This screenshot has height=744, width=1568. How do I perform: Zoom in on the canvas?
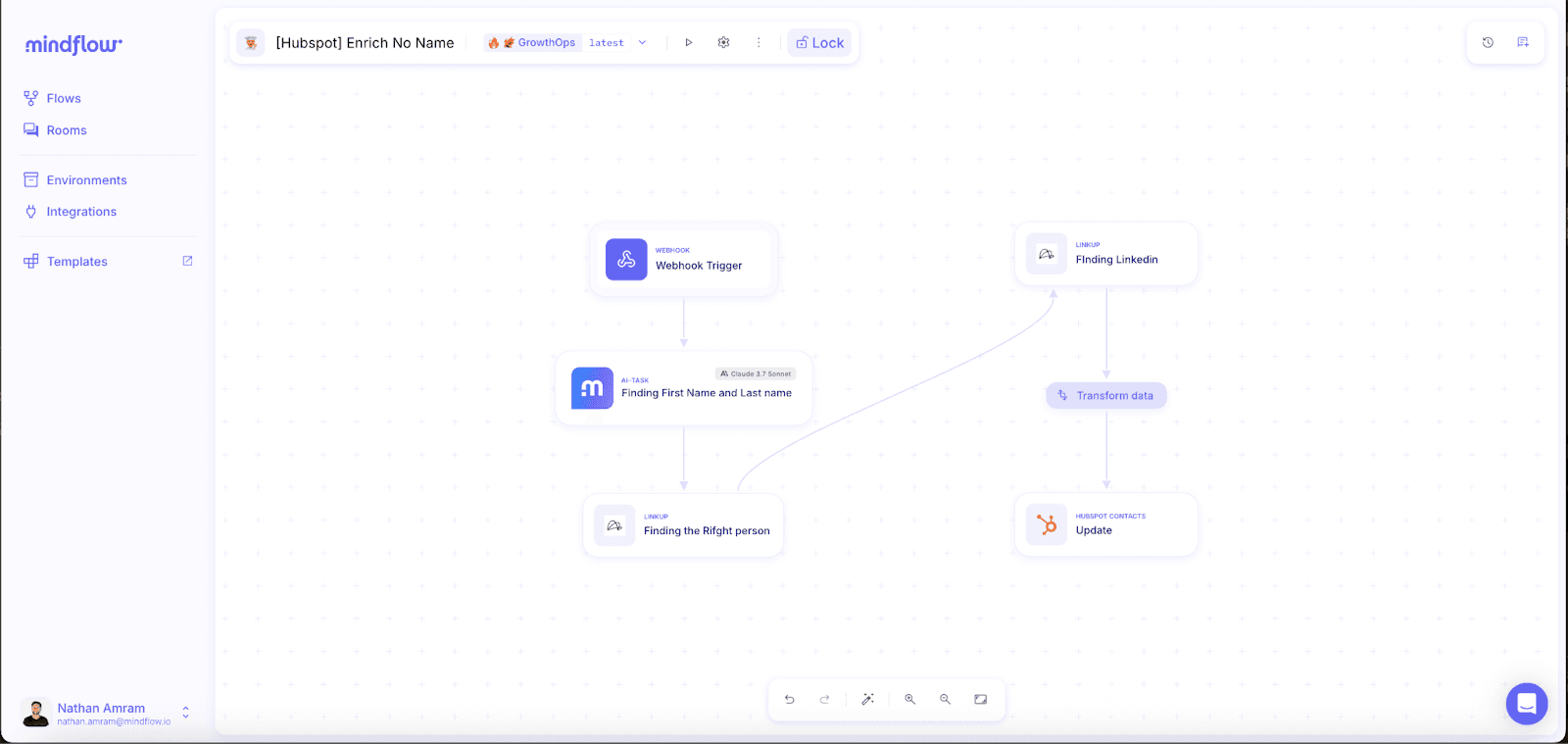point(910,700)
